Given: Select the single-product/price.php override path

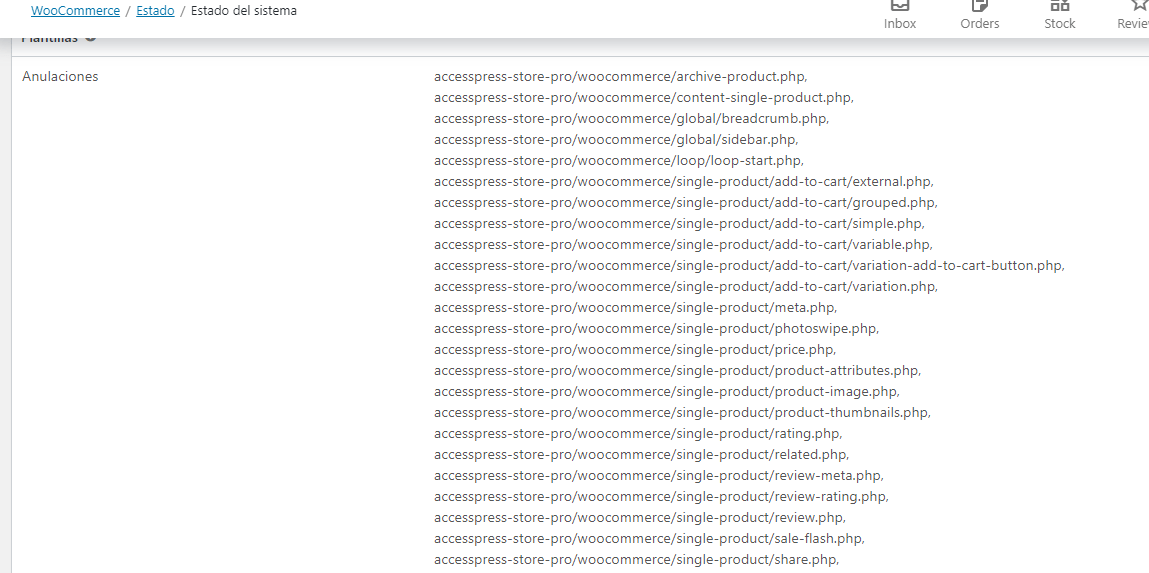Looking at the screenshot, I should click(635, 350).
